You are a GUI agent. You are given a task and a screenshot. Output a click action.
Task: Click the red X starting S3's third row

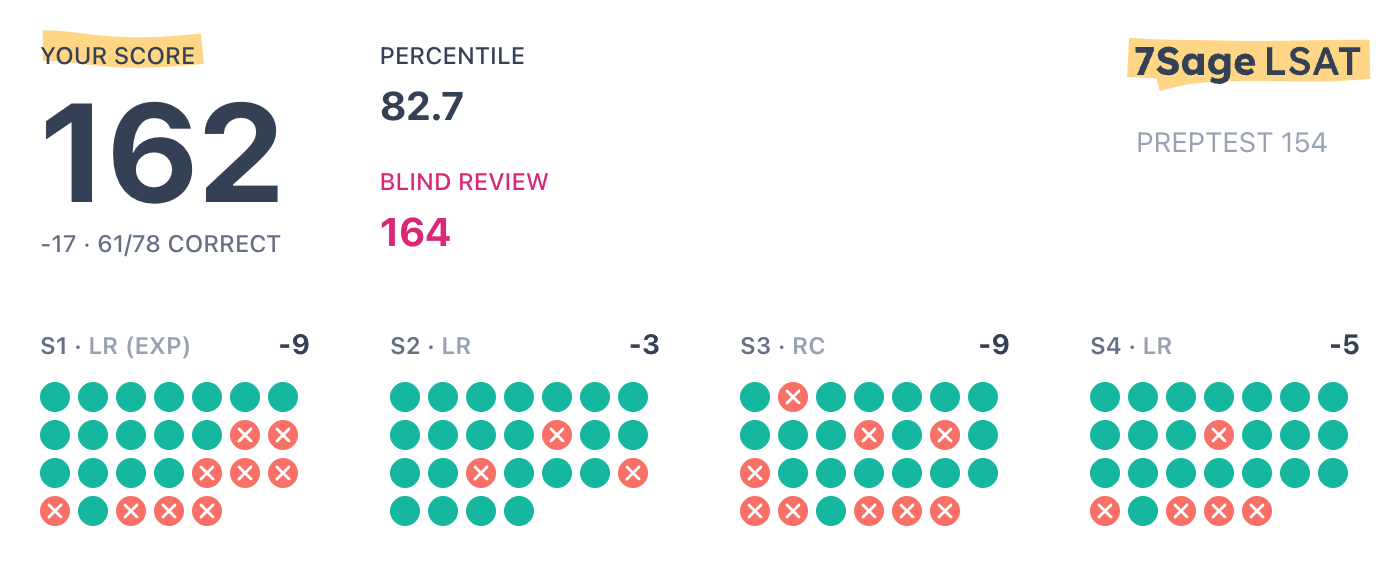tap(755, 473)
